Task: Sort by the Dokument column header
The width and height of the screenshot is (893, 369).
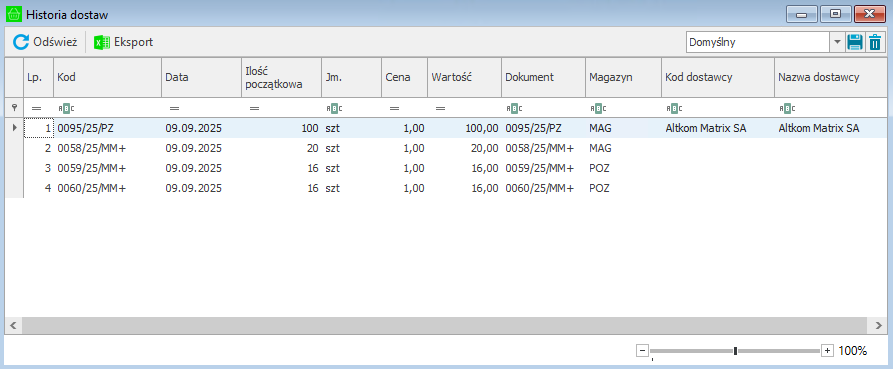Action: 543,77
